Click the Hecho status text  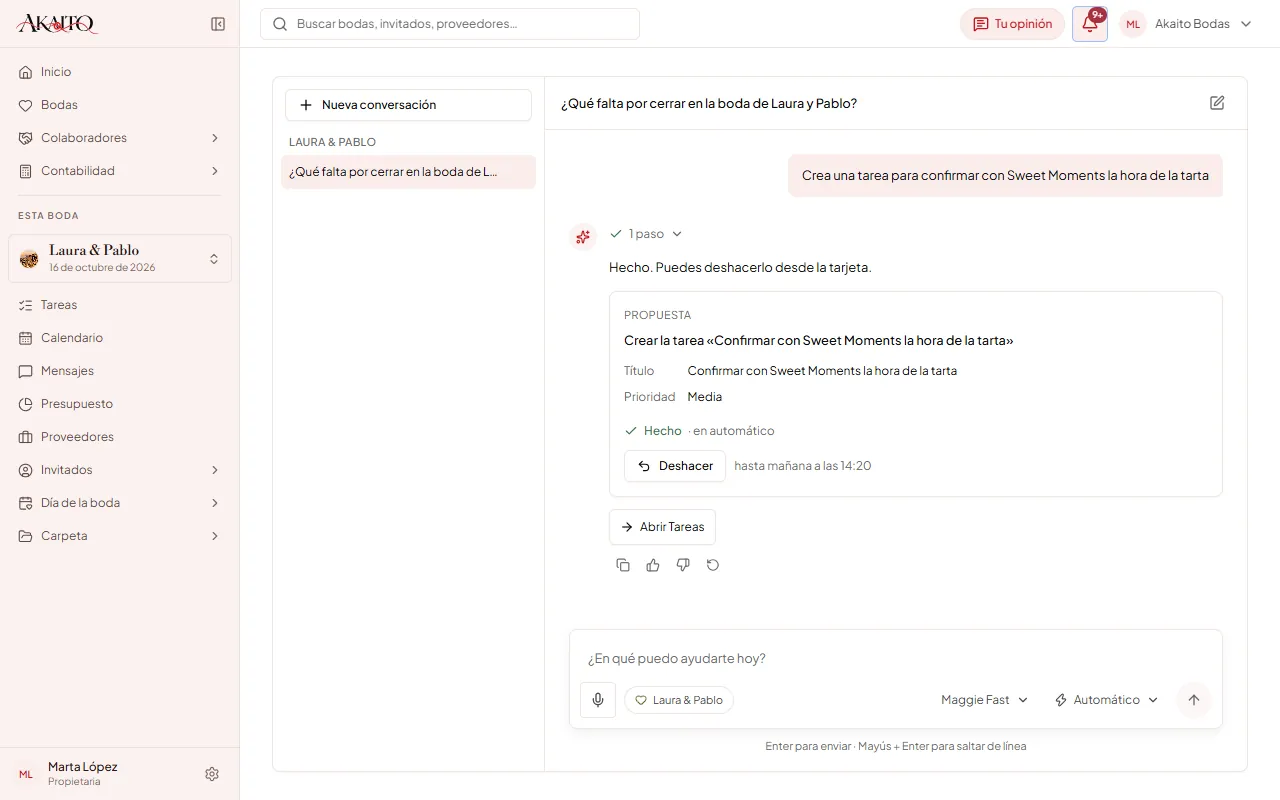662,431
